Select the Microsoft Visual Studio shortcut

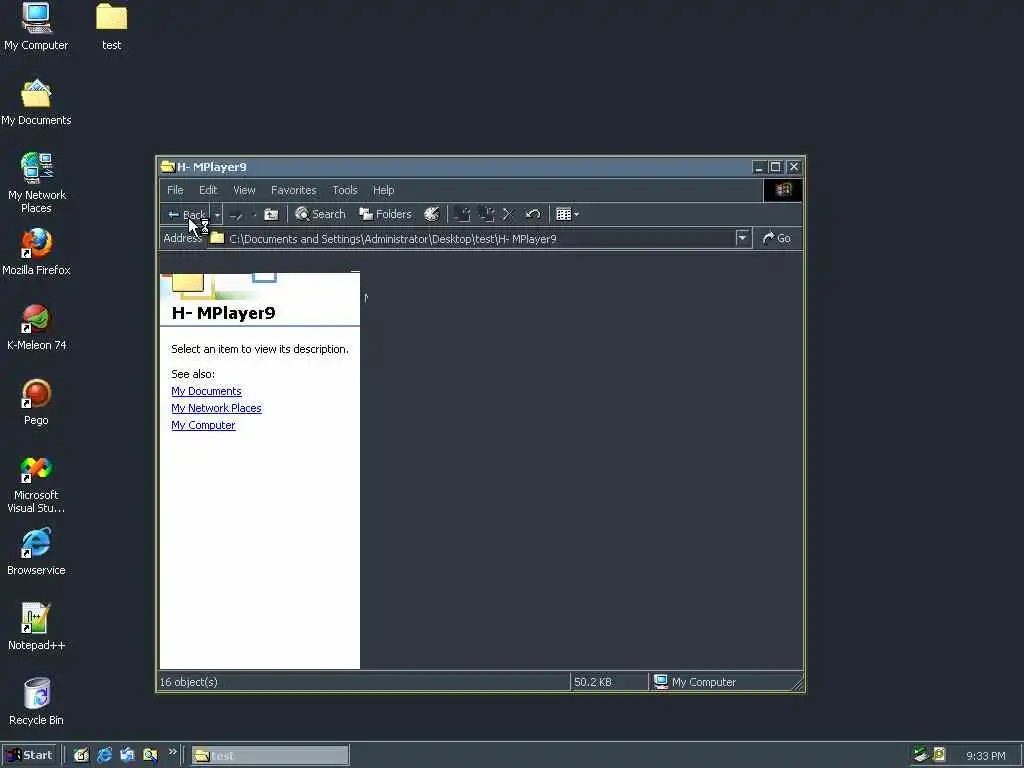36,485
